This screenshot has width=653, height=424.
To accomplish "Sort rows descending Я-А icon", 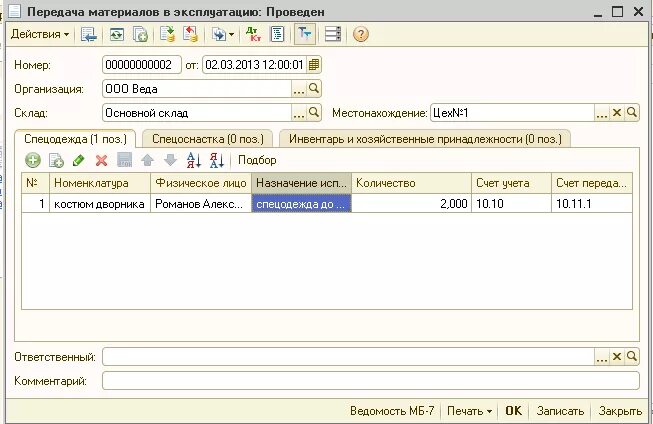I will coord(217,160).
